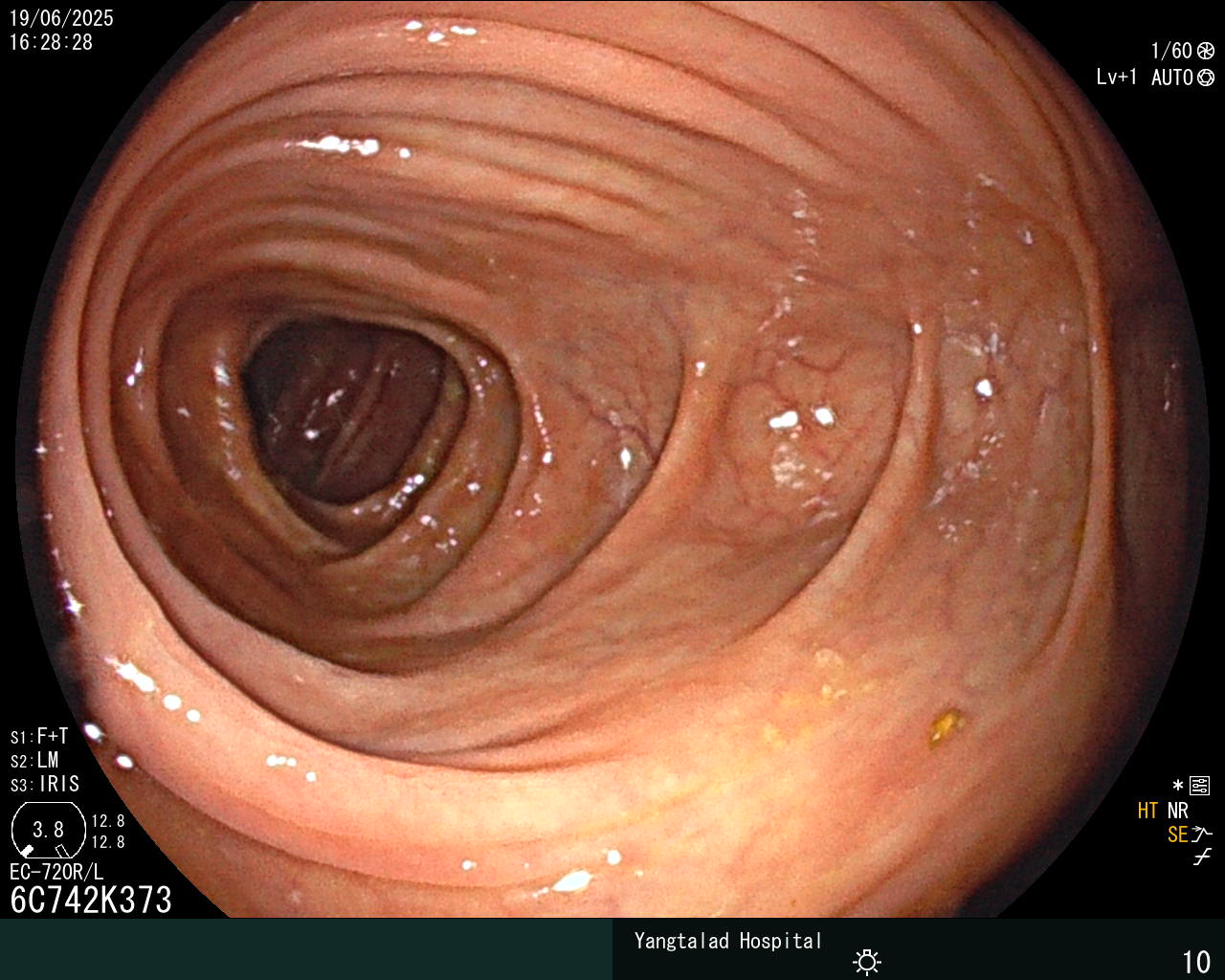Screen dimensions: 1225x980
Task: Click the S2:LM switch assignment
Action: 34,761
